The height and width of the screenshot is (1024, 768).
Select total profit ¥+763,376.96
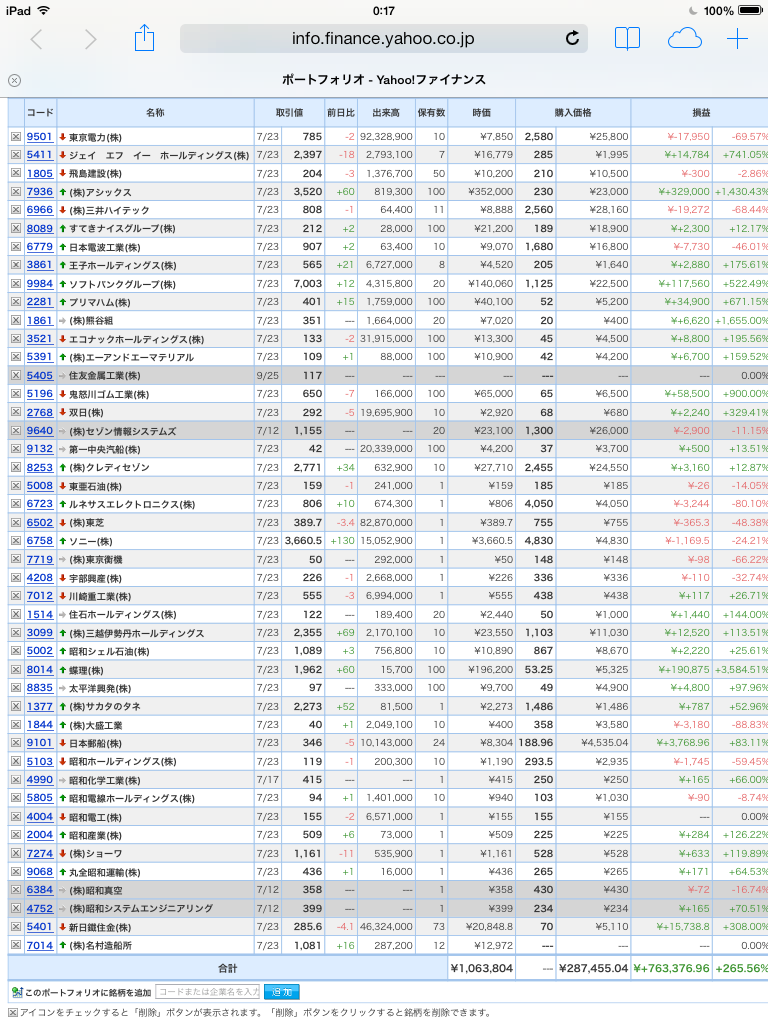click(671, 968)
